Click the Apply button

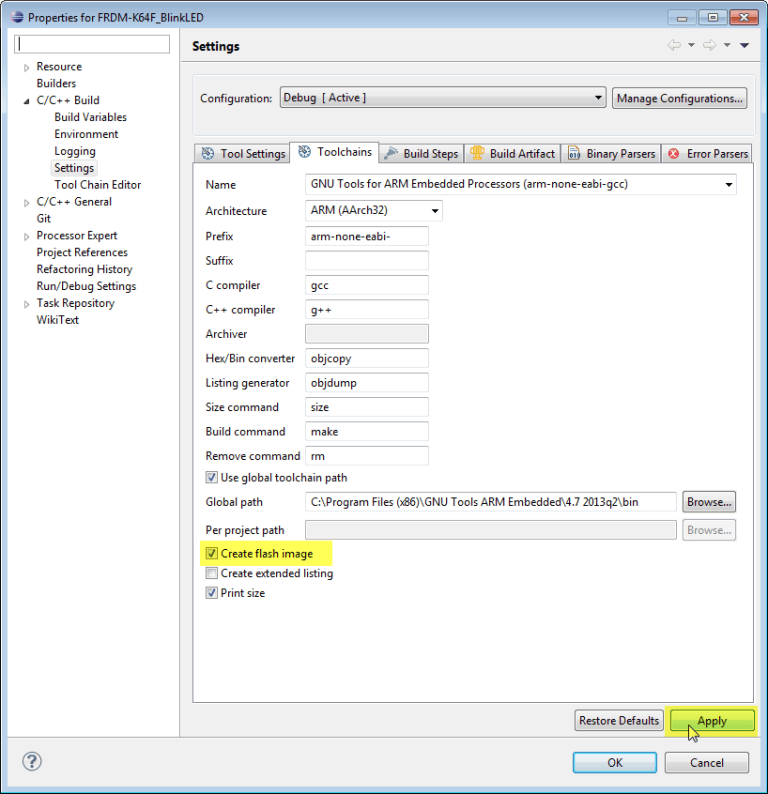712,721
